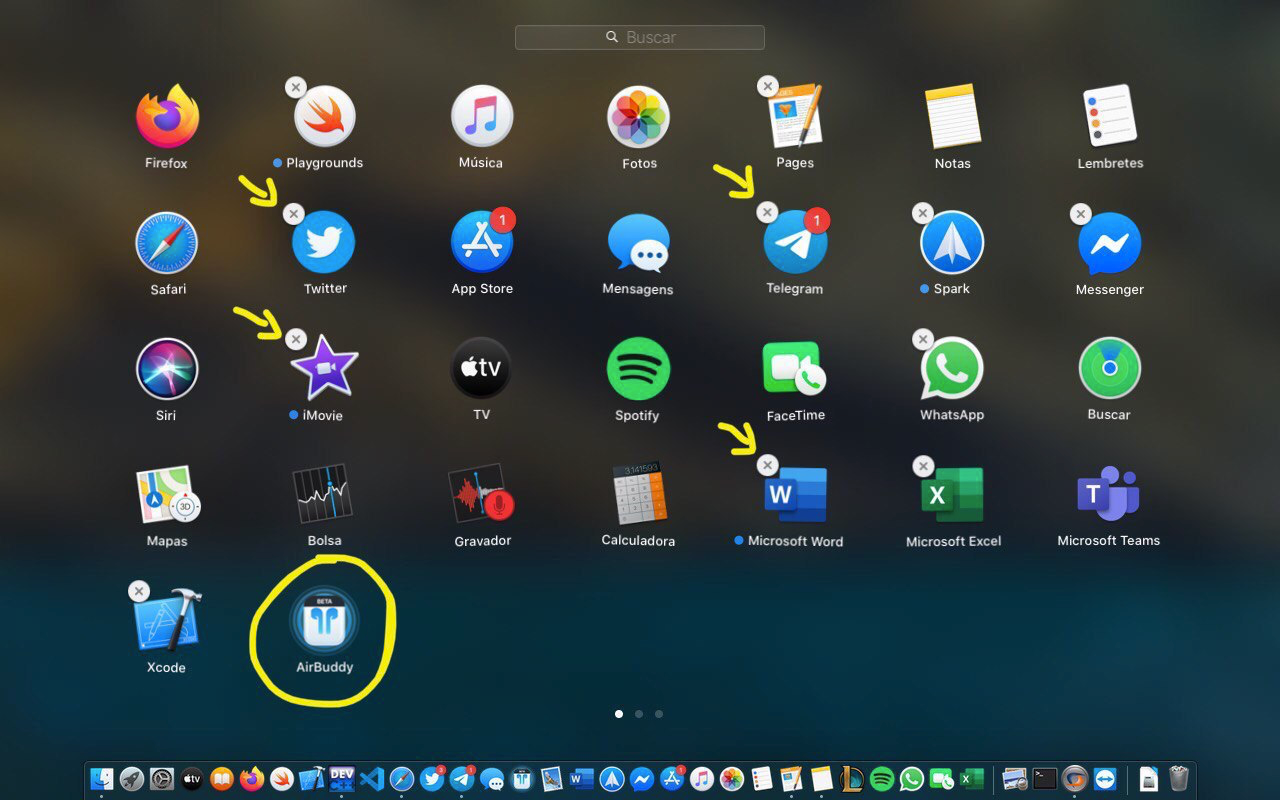
Task: Open Photos from the Dock
Action: (731, 778)
